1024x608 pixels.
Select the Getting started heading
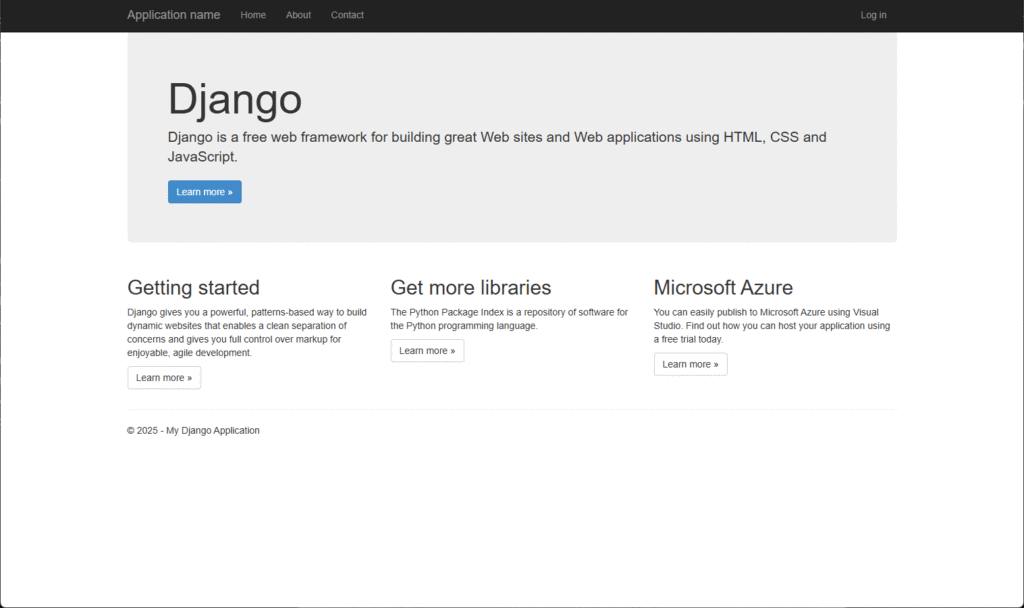[x=193, y=288]
